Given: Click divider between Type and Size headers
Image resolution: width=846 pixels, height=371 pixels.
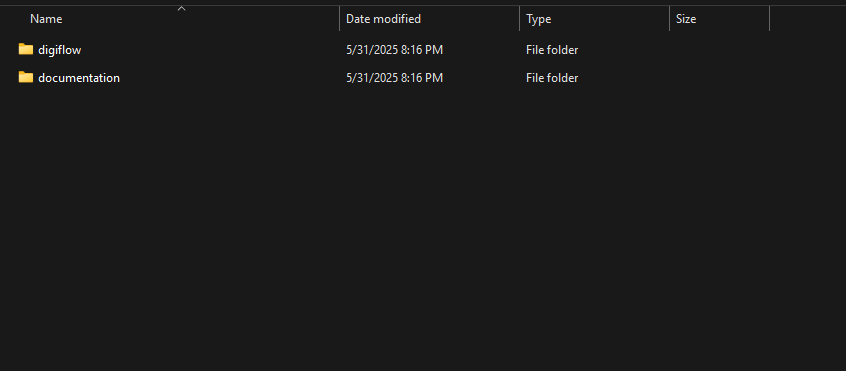Looking at the screenshot, I should tap(670, 19).
